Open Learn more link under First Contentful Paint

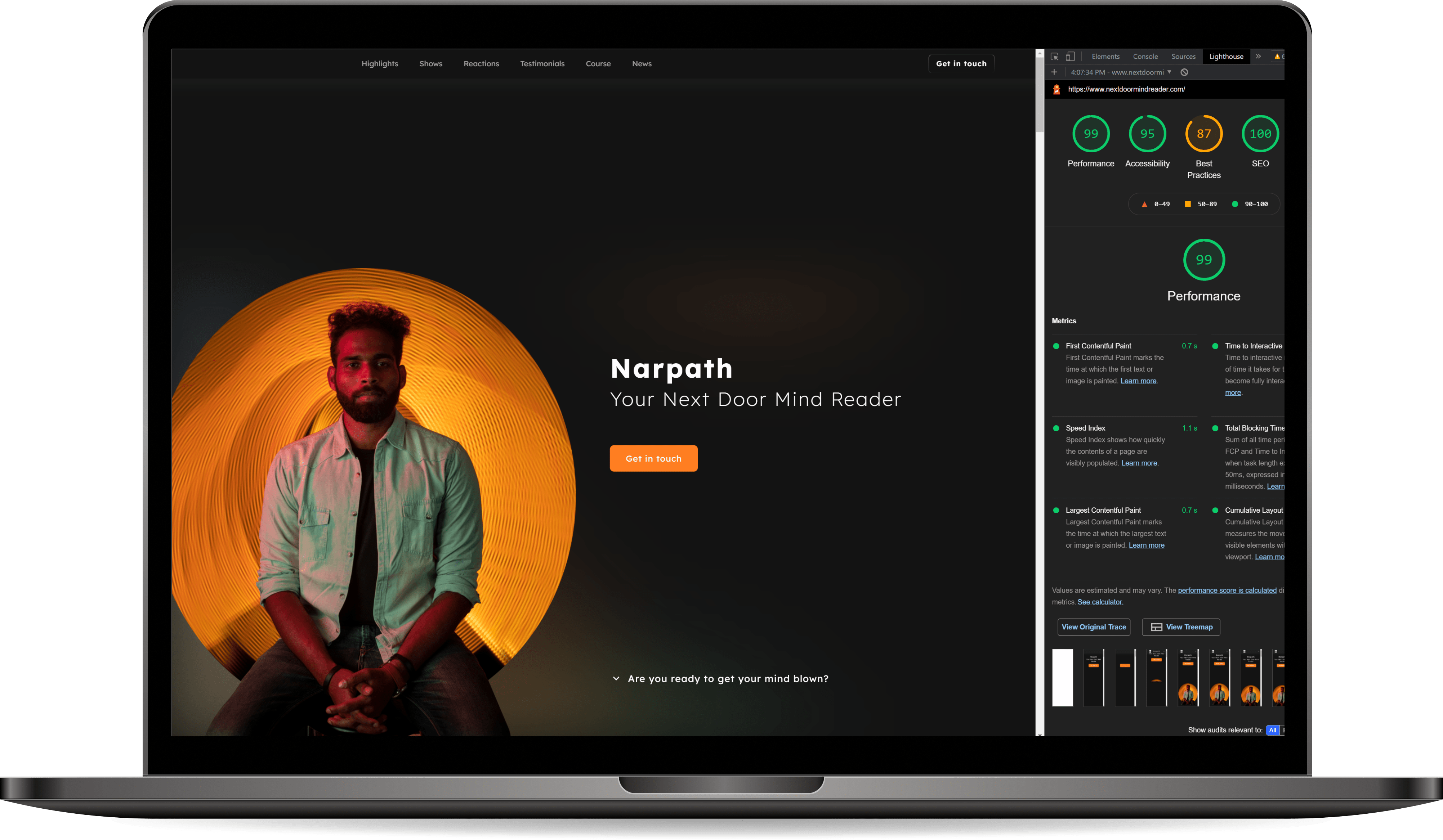click(x=1138, y=381)
